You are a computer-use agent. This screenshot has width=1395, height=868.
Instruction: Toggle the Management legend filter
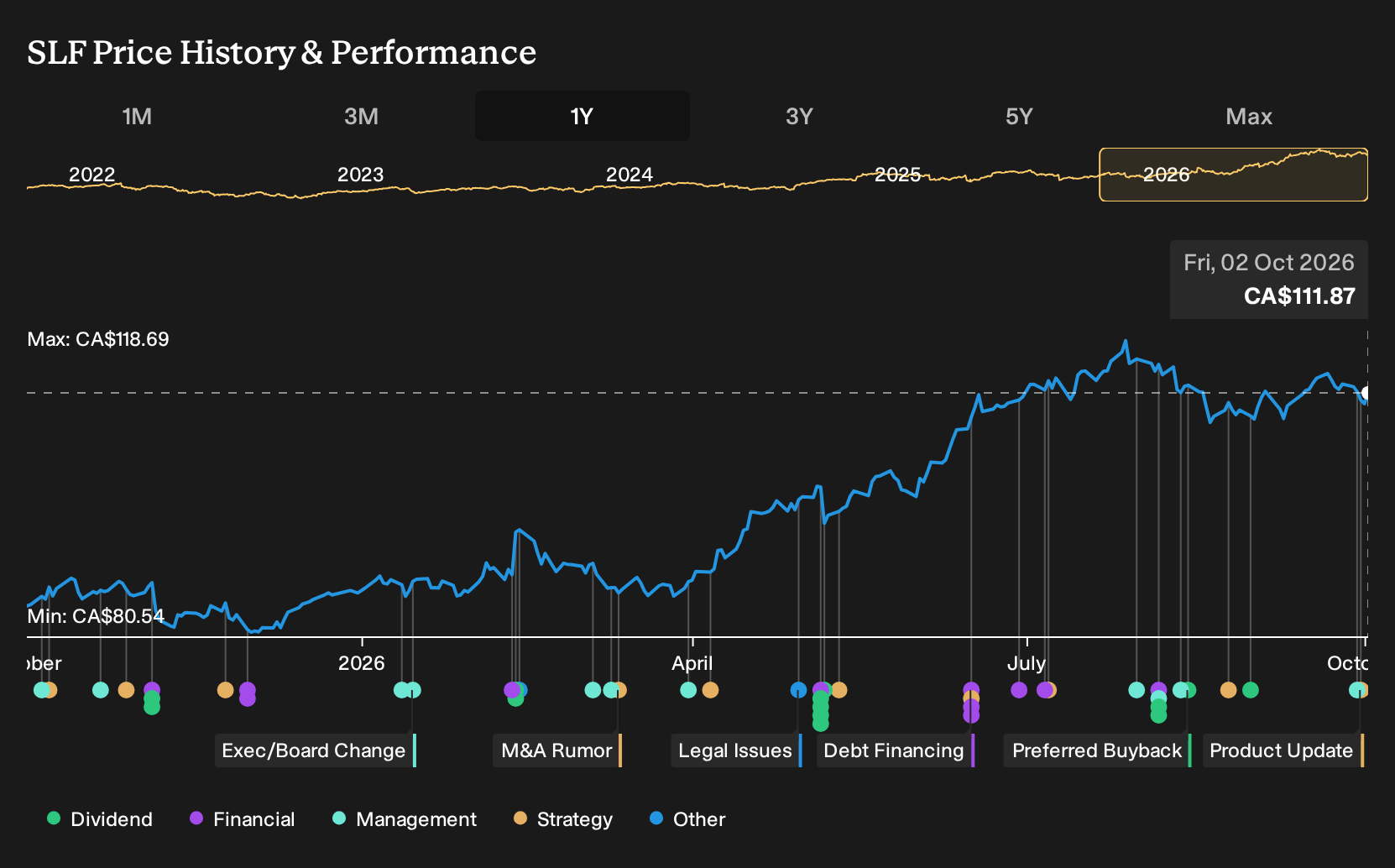pos(405,819)
